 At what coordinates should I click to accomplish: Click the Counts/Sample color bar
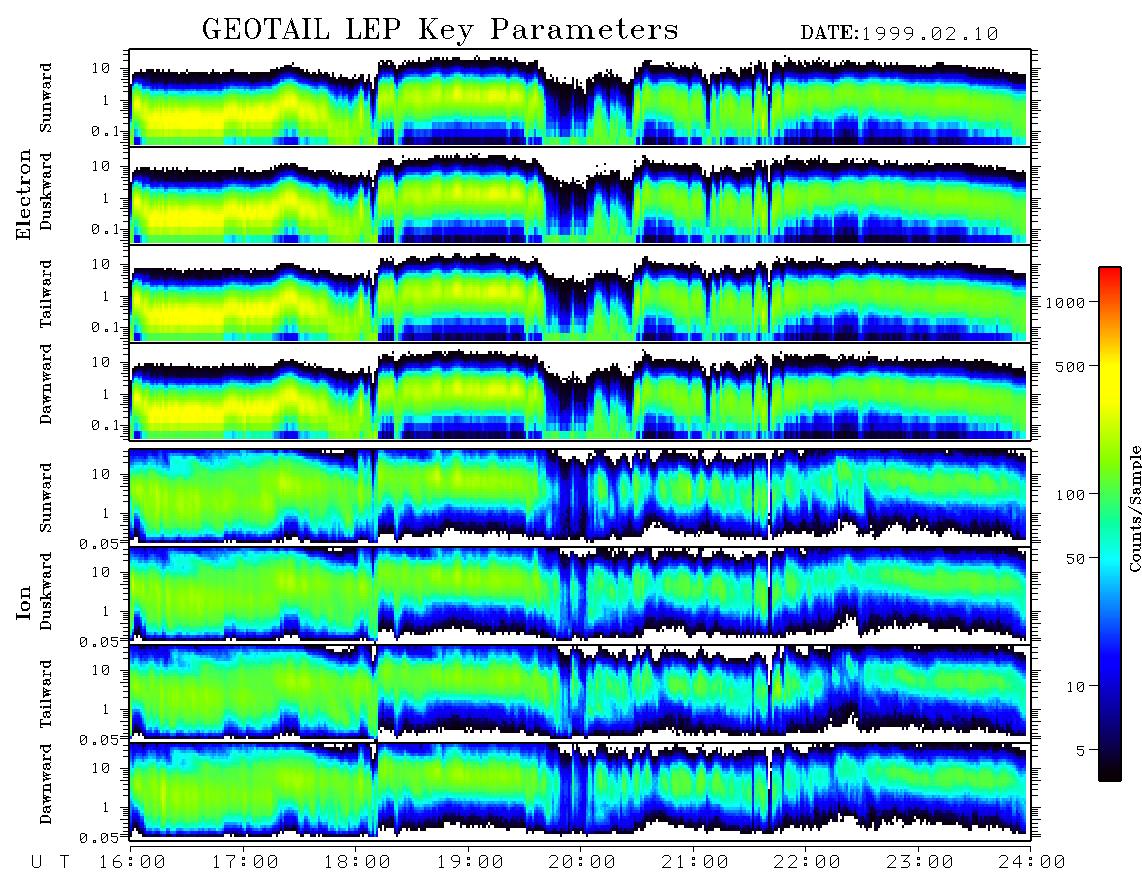click(x=1110, y=524)
